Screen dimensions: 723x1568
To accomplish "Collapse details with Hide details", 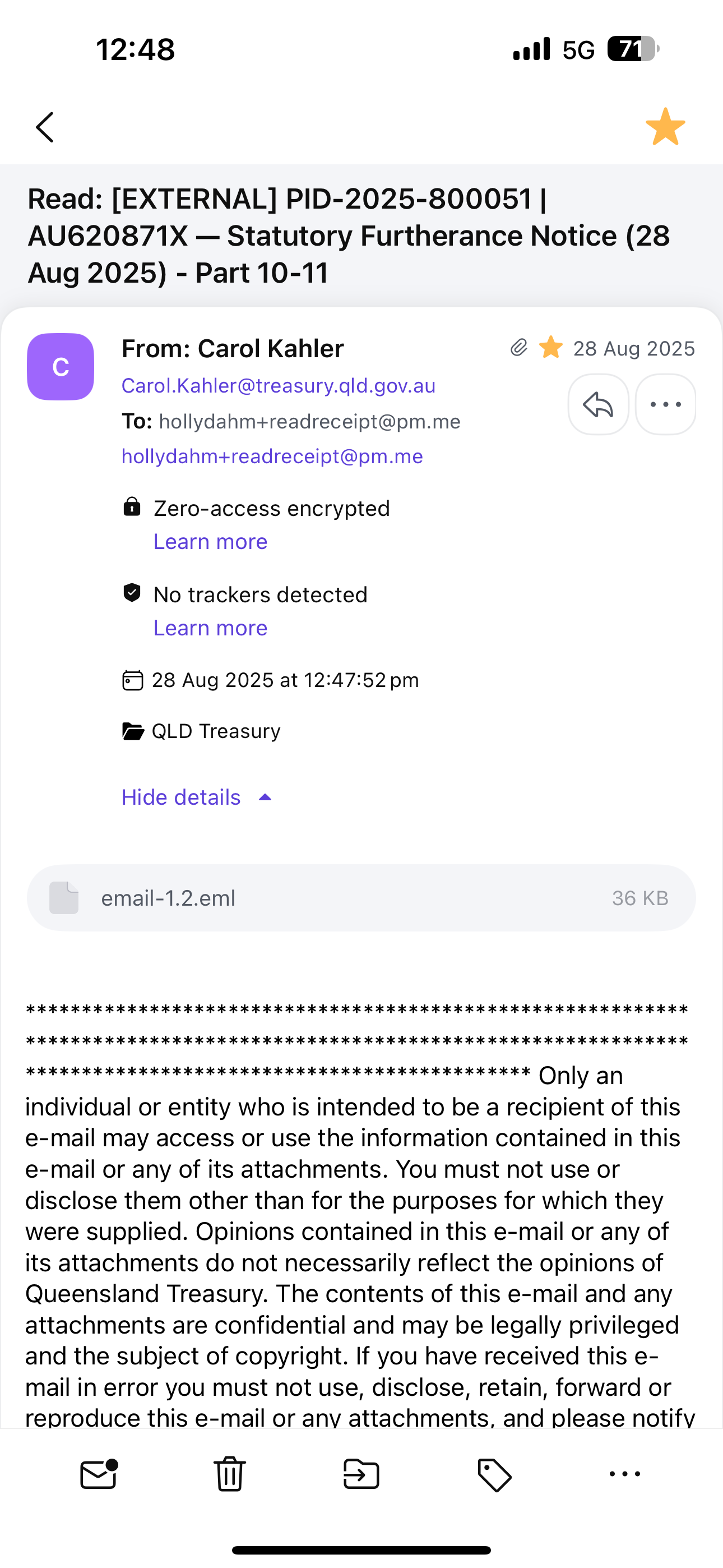I will [x=180, y=797].
